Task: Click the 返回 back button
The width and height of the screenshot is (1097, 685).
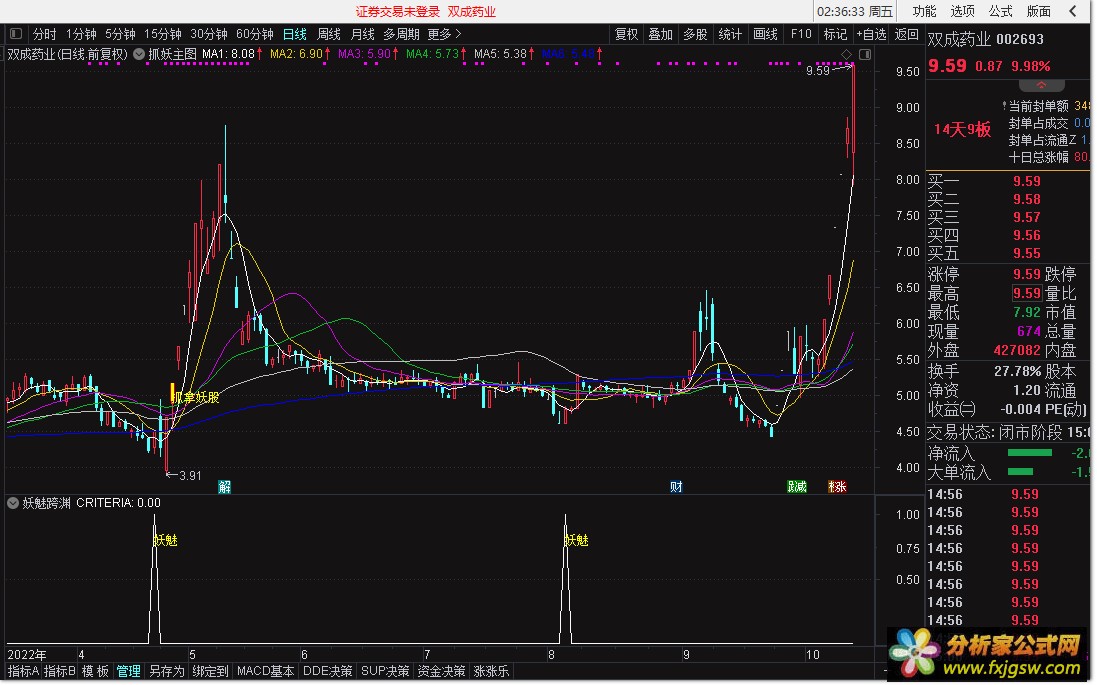Action: point(907,34)
